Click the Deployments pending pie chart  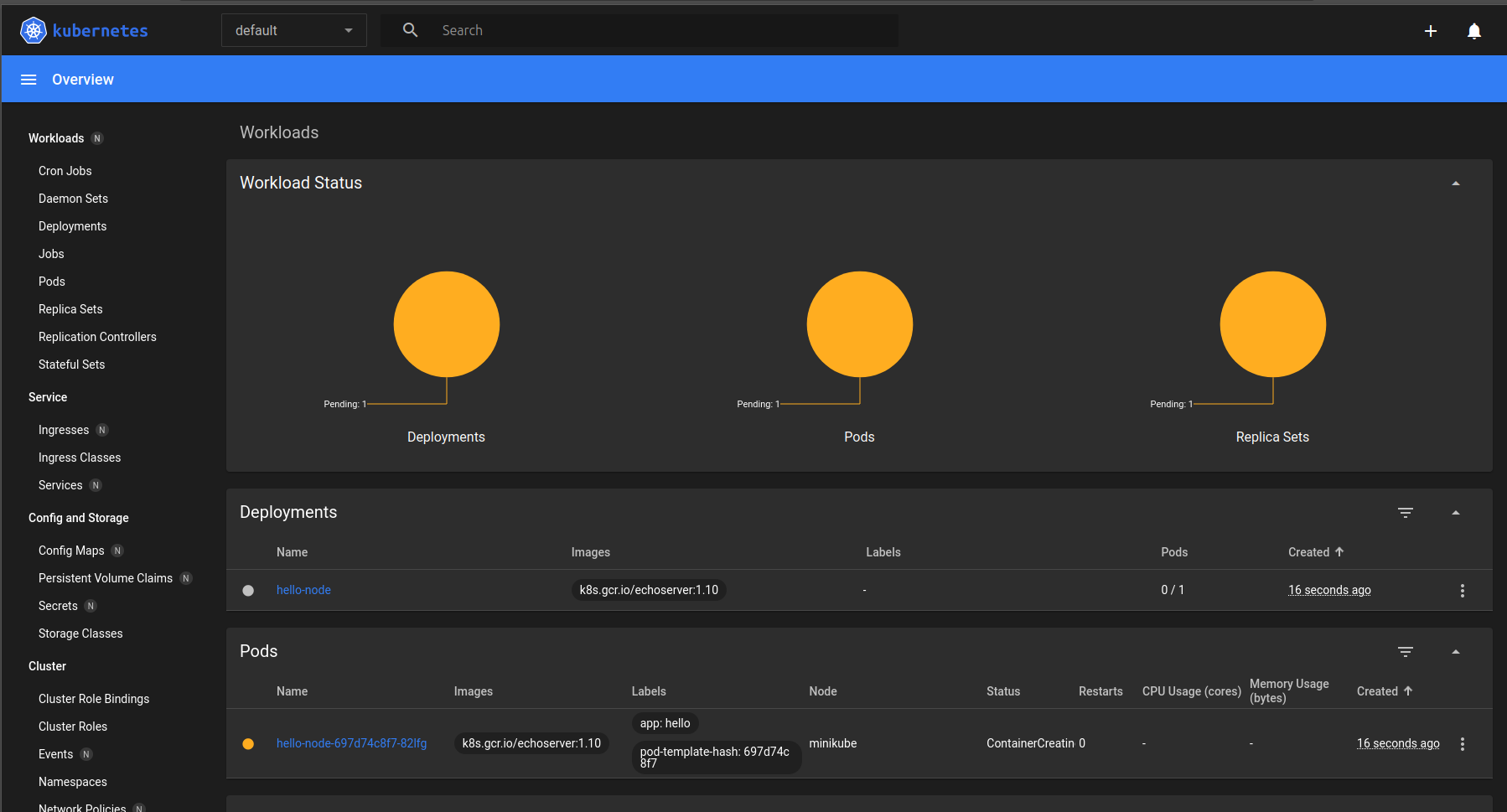click(447, 324)
